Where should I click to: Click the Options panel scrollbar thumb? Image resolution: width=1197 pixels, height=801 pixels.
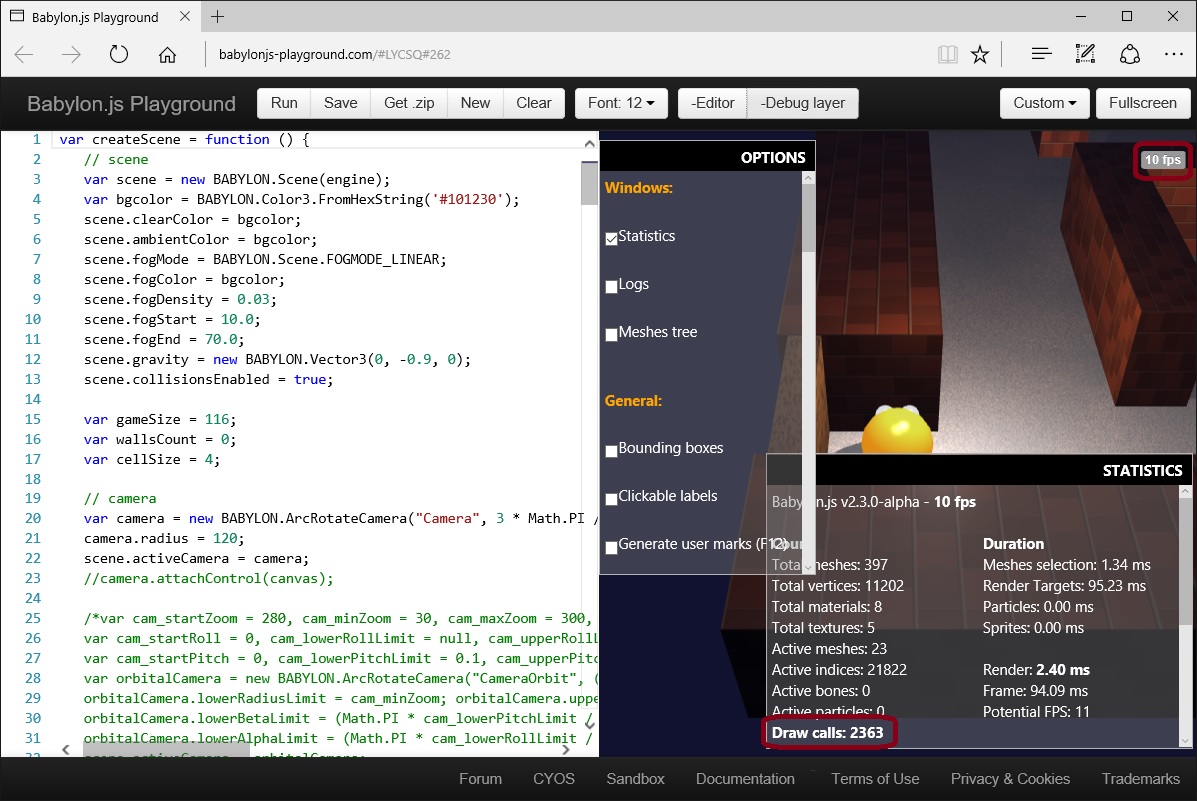pos(808,217)
